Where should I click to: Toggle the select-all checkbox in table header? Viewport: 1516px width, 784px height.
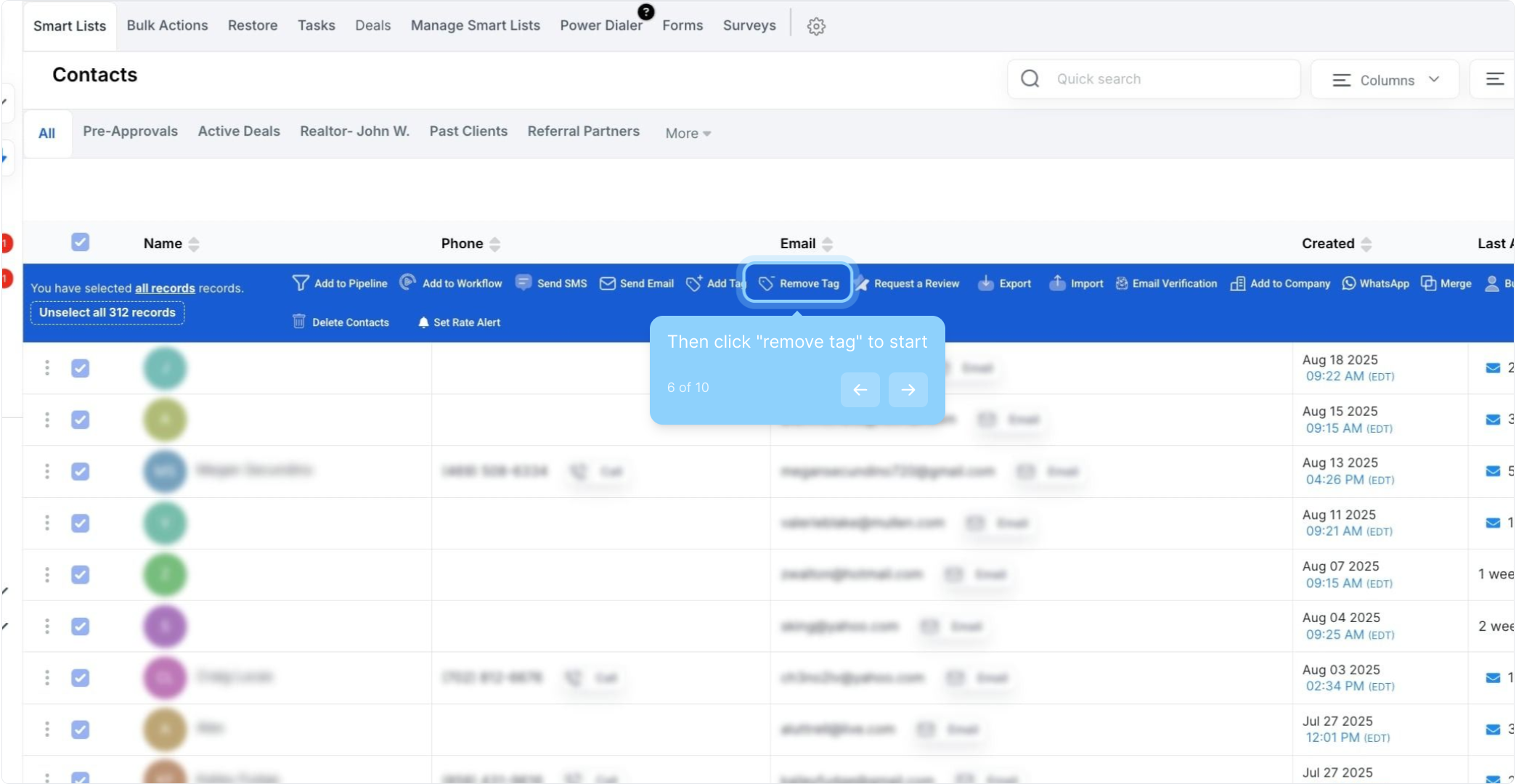click(80, 242)
